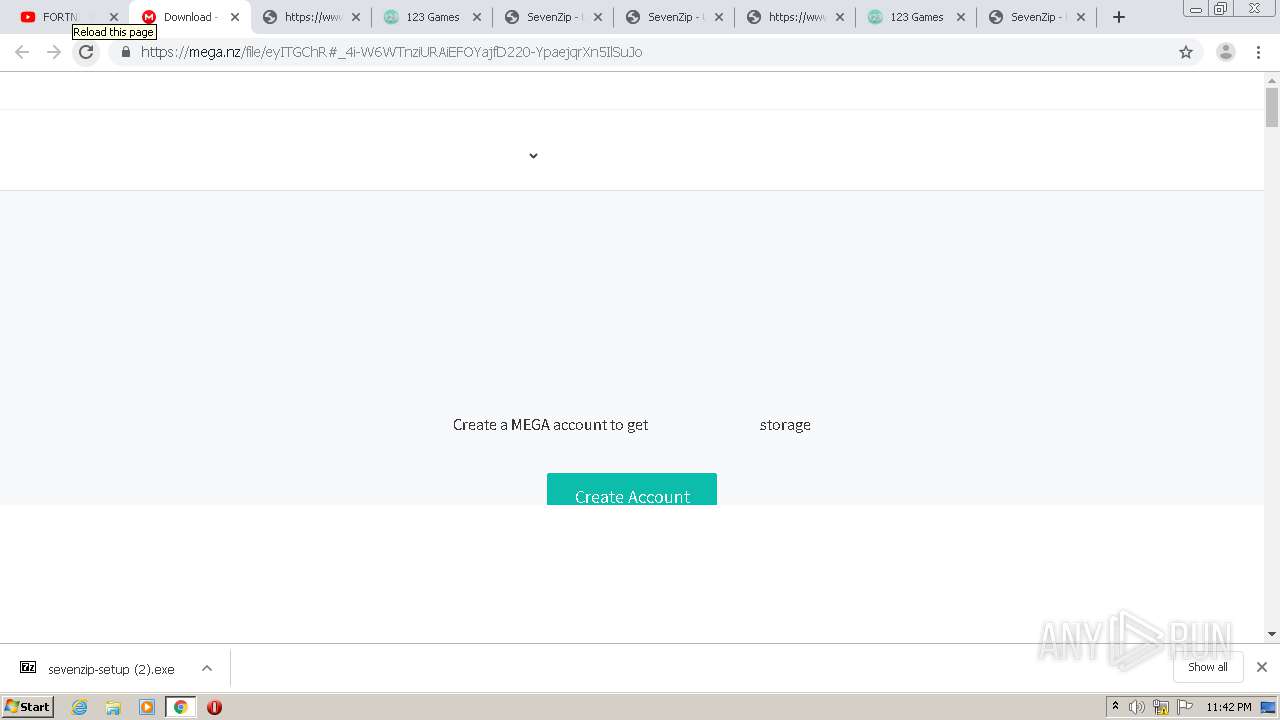The width and height of the screenshot is (1280, 720).
Task: Open Windows Media Player from the taskbar
Action: [x=147, y=707]
